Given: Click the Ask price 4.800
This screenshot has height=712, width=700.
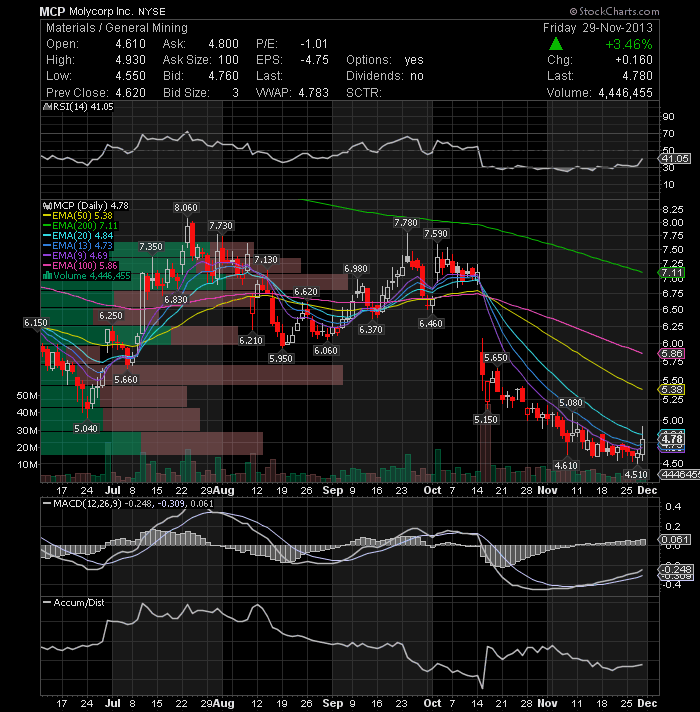Looking at the screenshot, I should click(223, 44).
